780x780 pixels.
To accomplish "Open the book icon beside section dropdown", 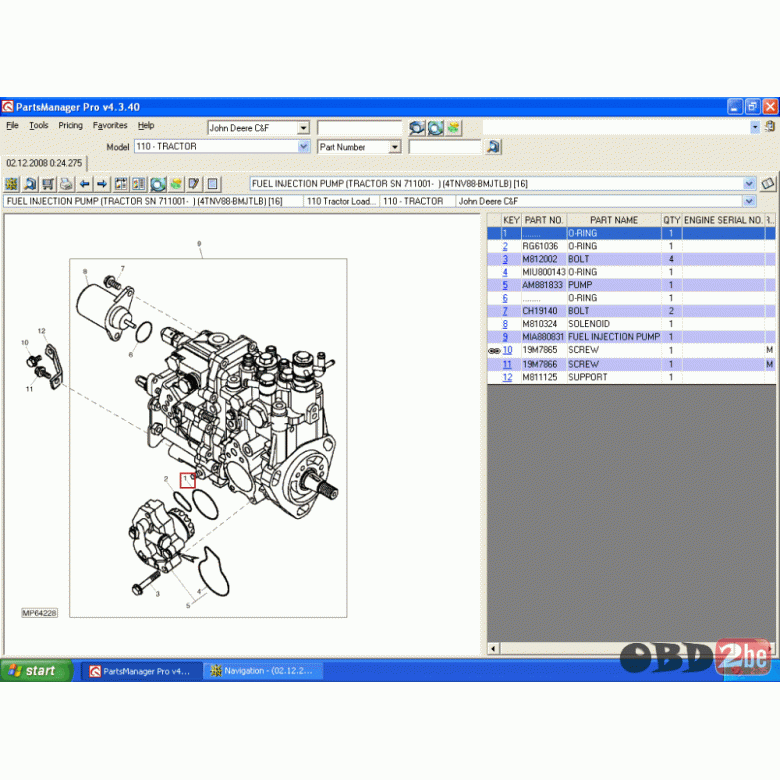I will tap(768, 184).
